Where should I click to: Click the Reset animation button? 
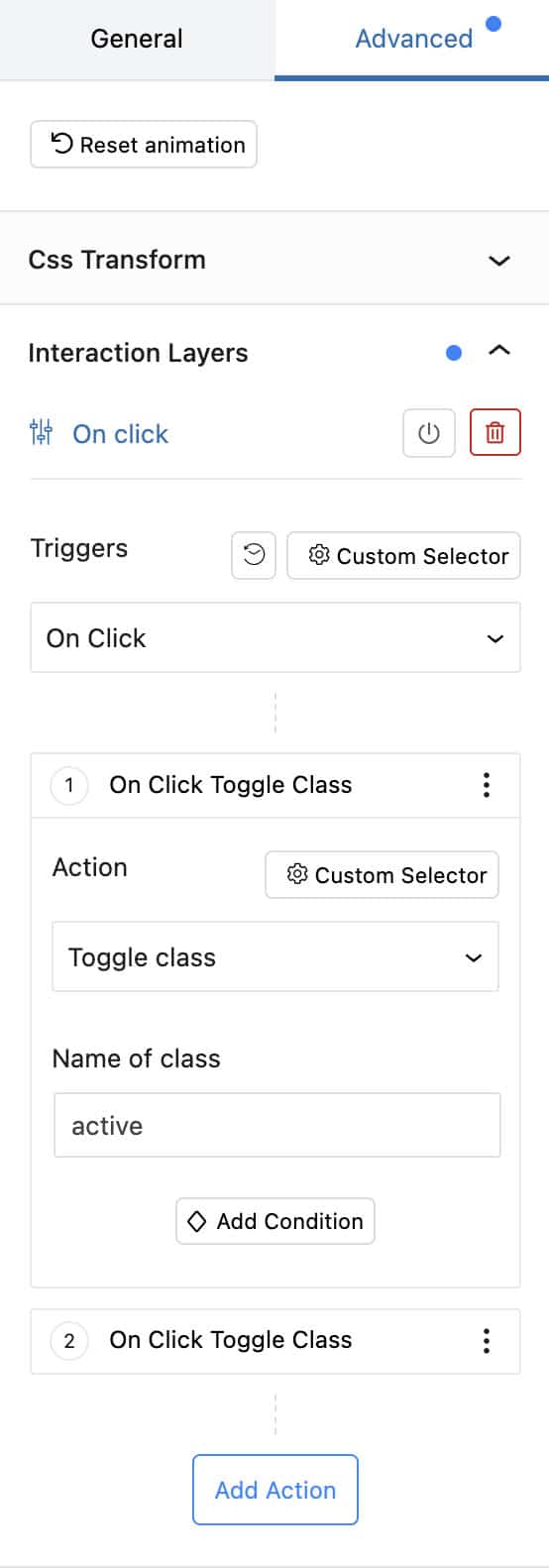tap(144, 145)
